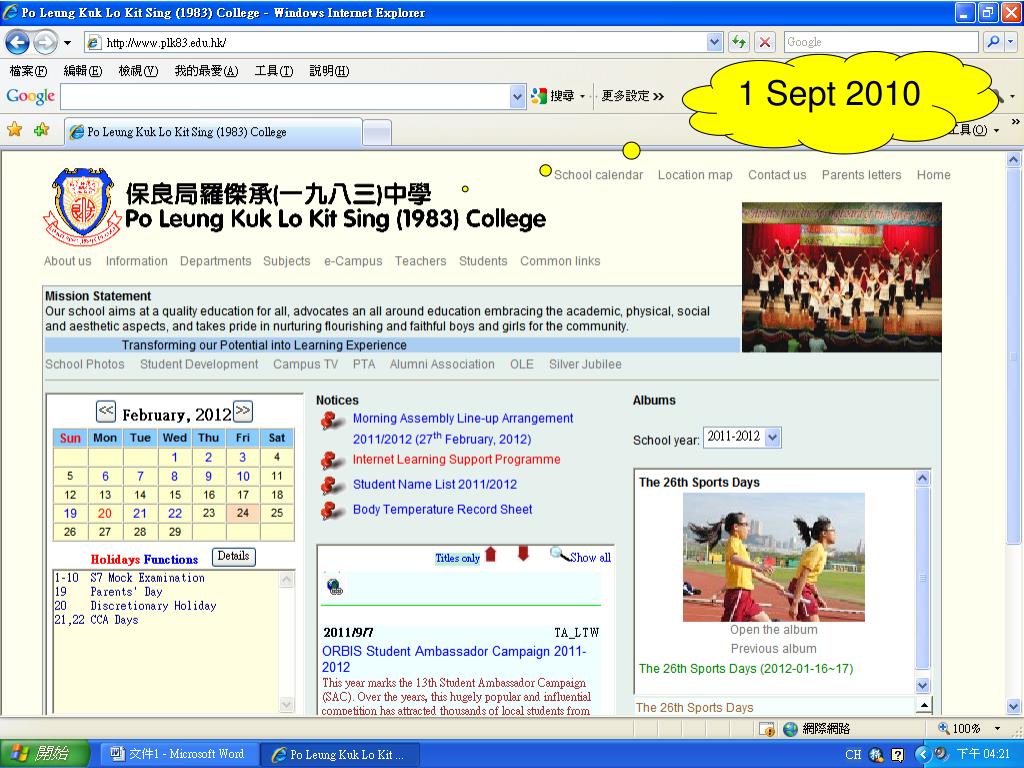
Task: Open the 編輯(E) menu
Action: click(x=83, y=71)
